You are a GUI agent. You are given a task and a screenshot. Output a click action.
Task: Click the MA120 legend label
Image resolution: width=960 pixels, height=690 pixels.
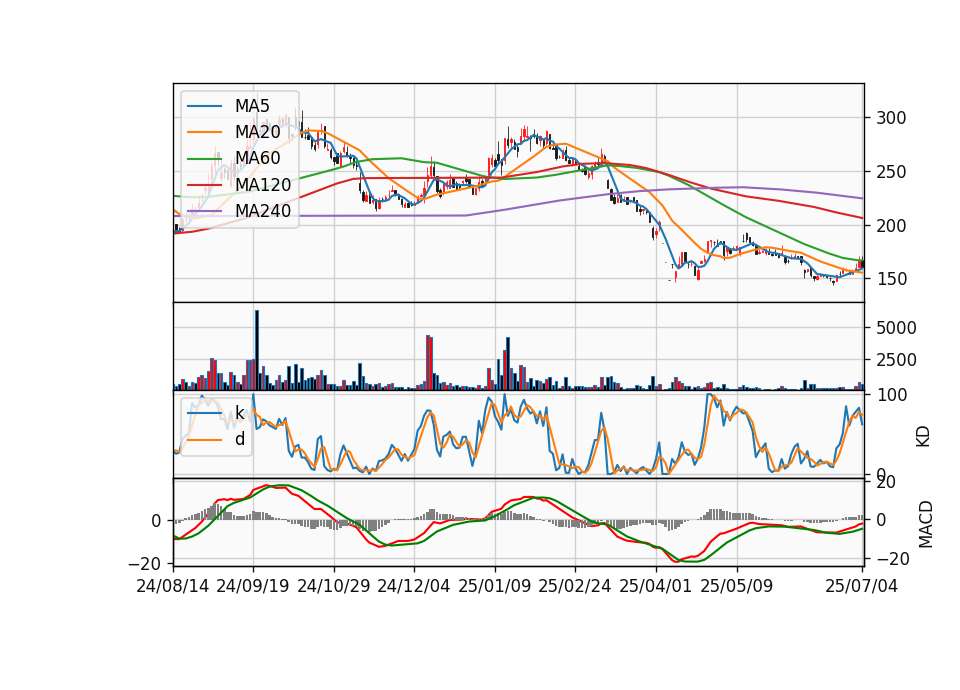click(263, 184)
